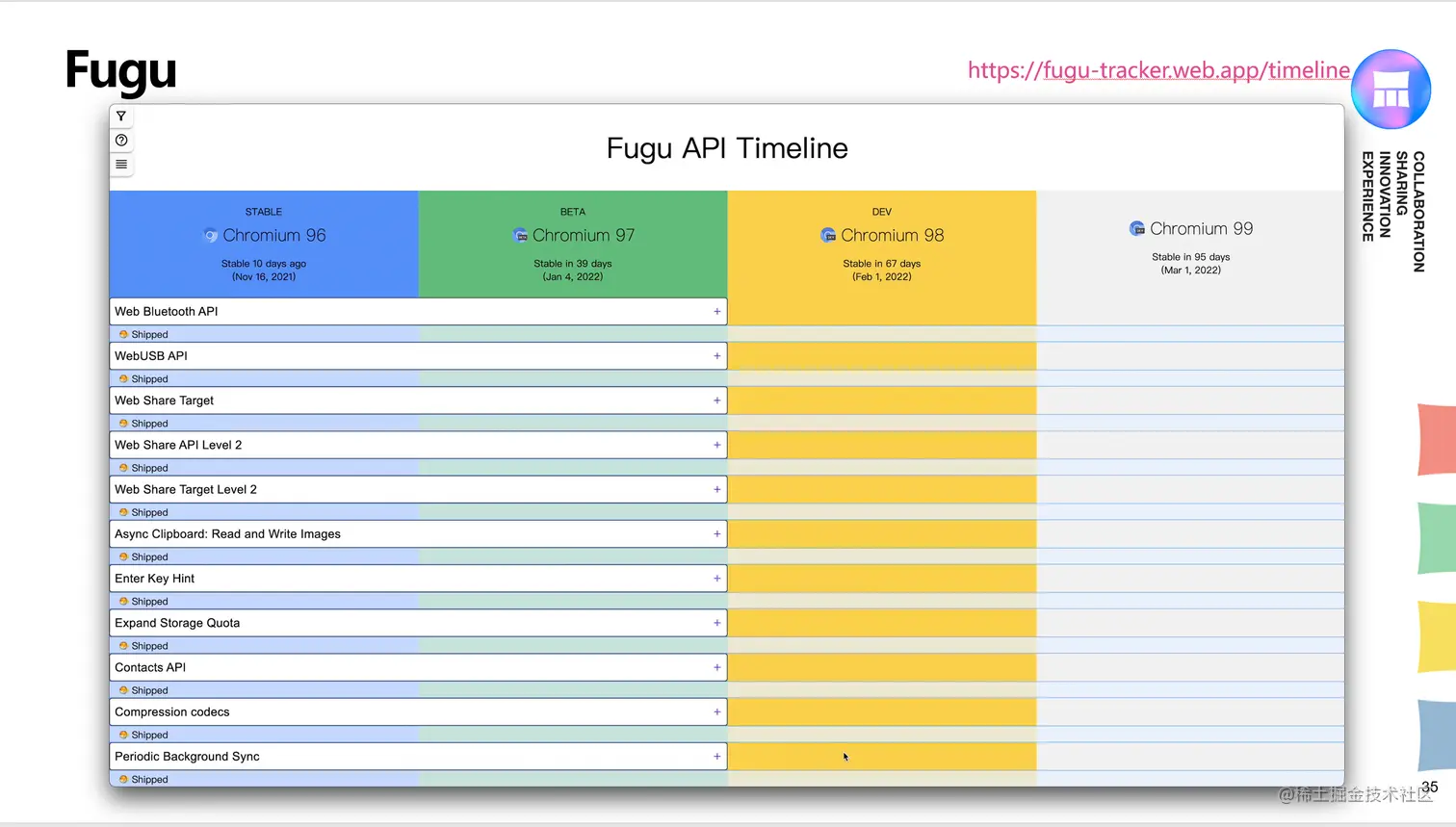
Task: Click the Stable in 39 days text
Action: coord(573,264)
